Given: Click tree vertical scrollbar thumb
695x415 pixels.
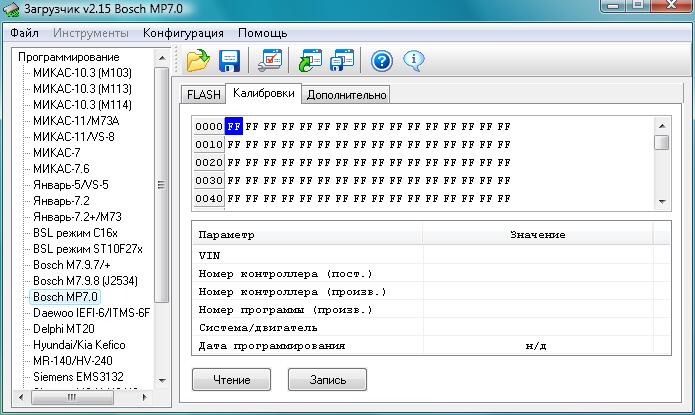Looking at the screenshot, I should [162, 184].
